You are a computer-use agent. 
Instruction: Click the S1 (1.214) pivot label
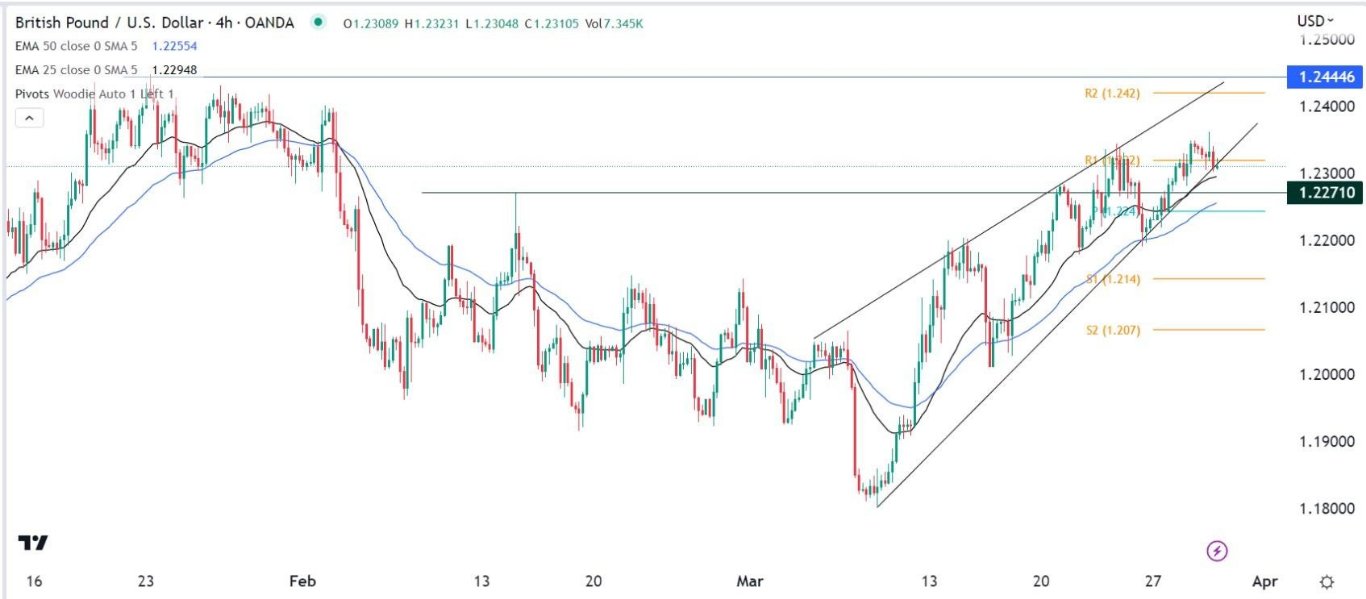(1112, 279)
